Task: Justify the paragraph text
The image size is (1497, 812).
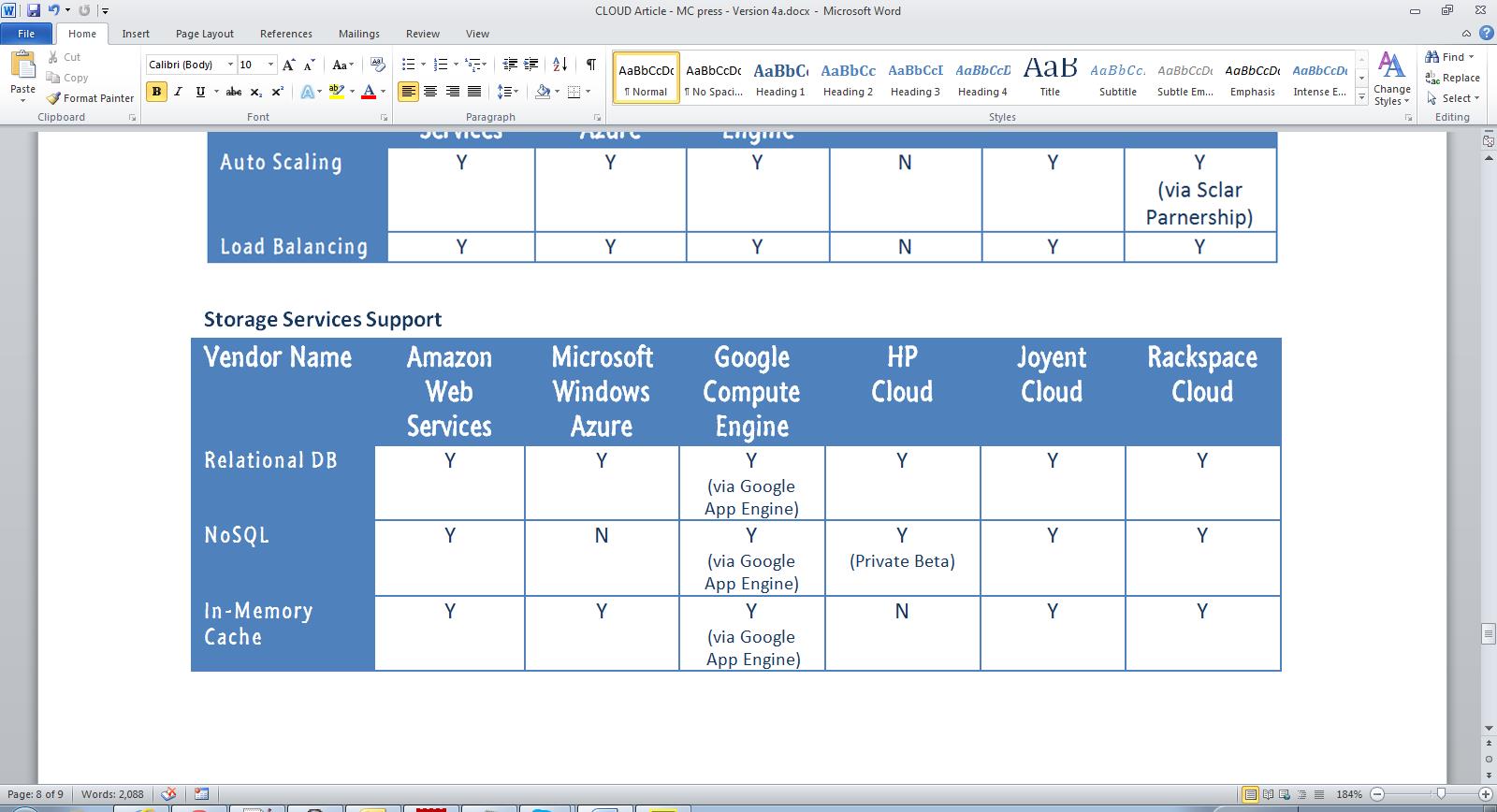Action: (x=474, y=92)
